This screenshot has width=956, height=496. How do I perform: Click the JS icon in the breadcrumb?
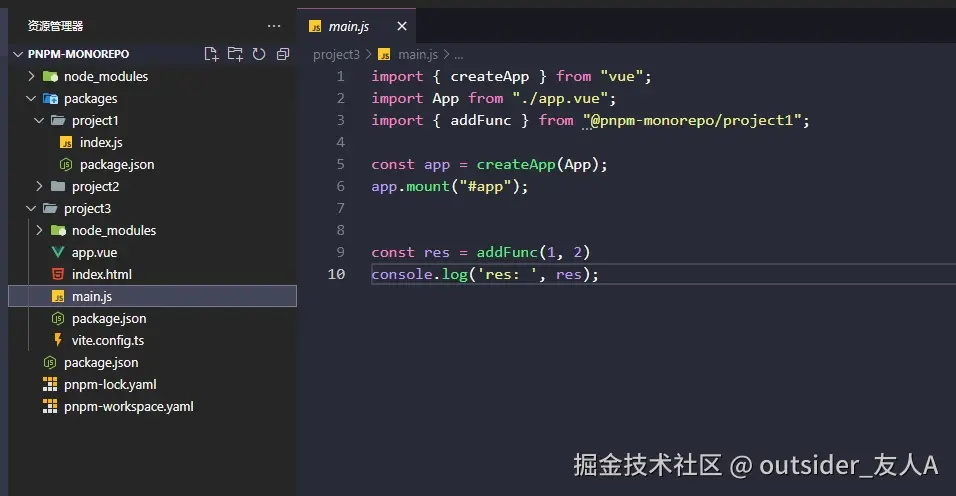click(x=384, y=55)
